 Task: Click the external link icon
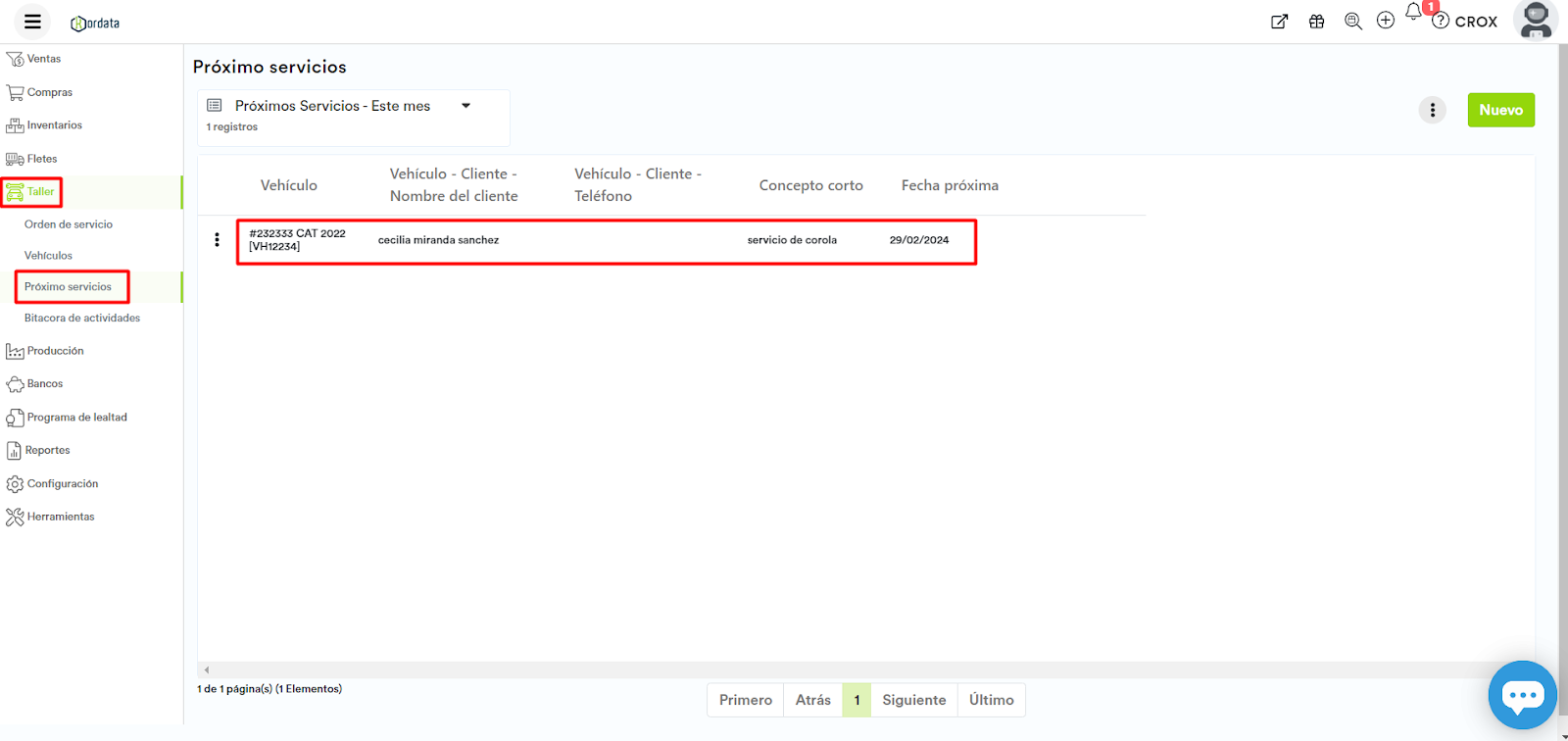pyautogui.click(x=1279, y=22)
